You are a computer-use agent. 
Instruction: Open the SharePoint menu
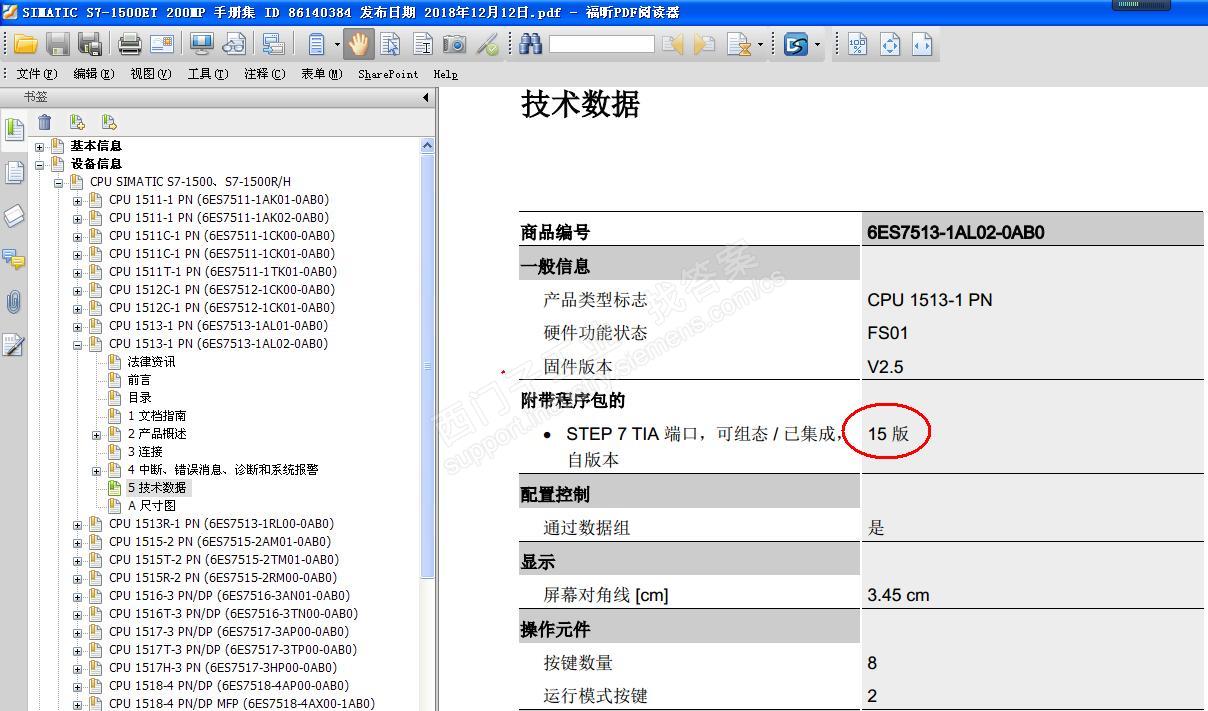(388, 74)
